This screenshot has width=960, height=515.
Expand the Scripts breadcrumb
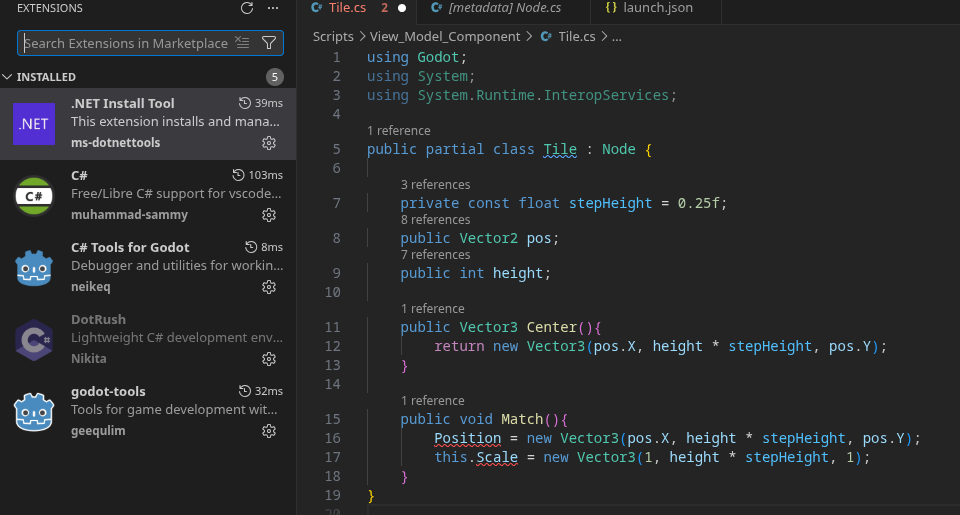pos(333,36)
